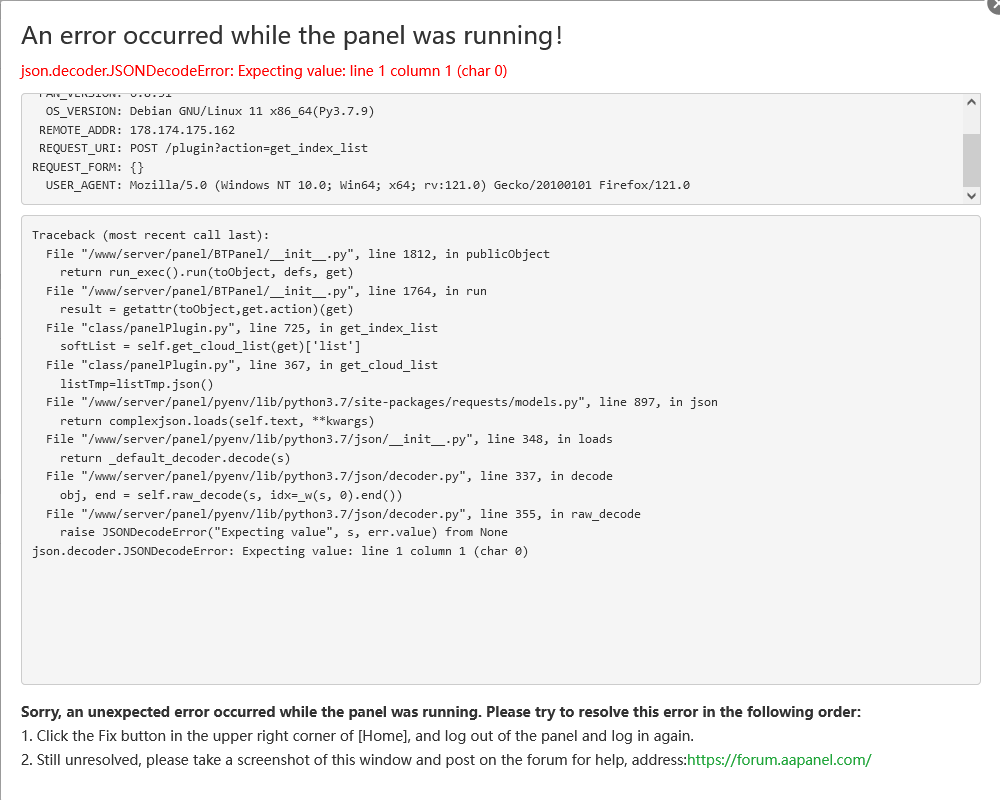Click the OS_VERSION Debian line
Image resolution: width=1000 pixels, height=800 pixels.
click(210, 111)
